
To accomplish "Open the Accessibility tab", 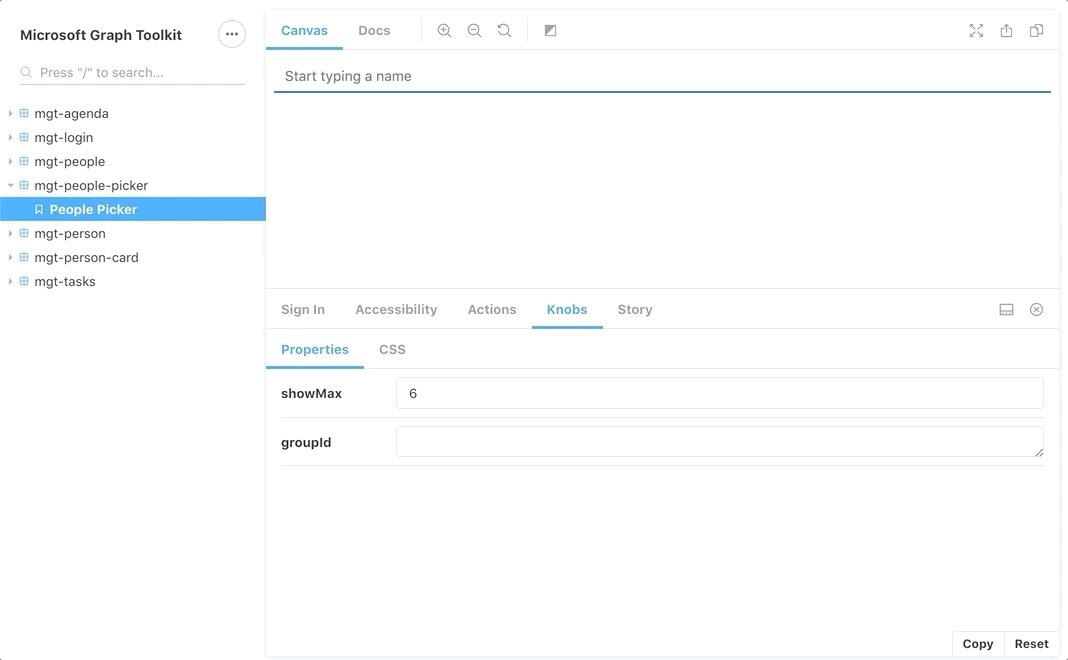I will (x=396, y=310).
